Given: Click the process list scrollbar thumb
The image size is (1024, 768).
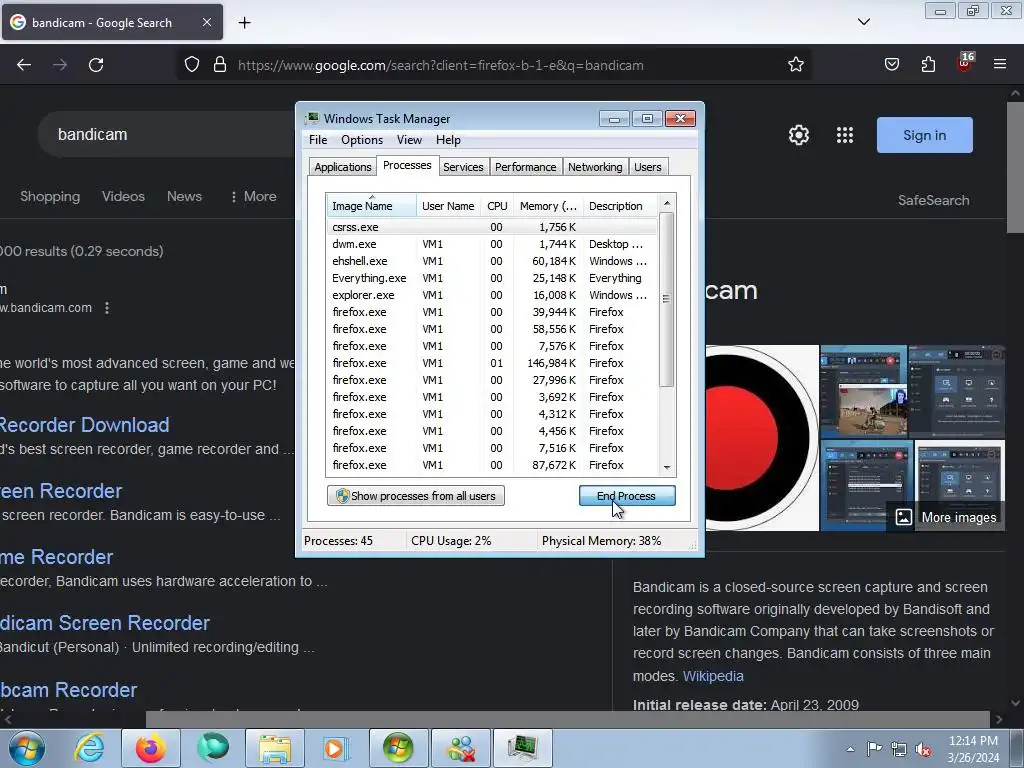Looking at the screenshot, I should point(666,299).
